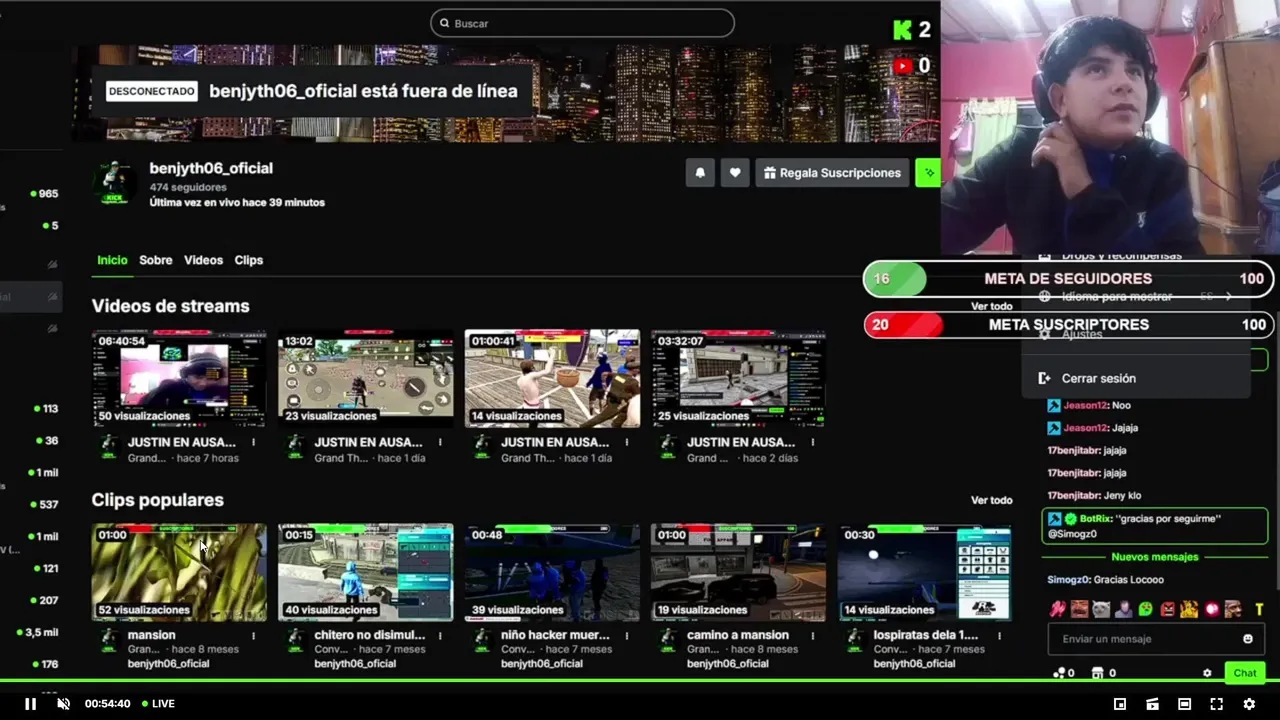
Task: Play the 'mansion' clip thumbnail
Action: point(179,572)
